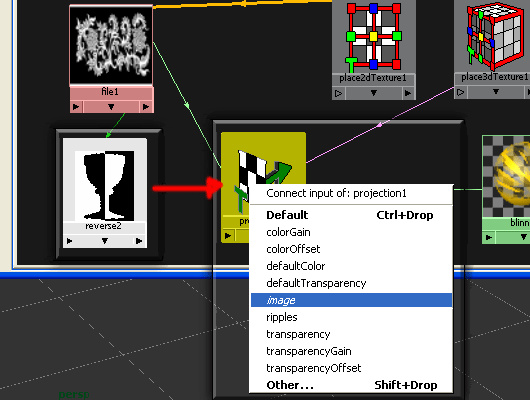Open place2dTexture1 input connections arrow

coord(338,93)
